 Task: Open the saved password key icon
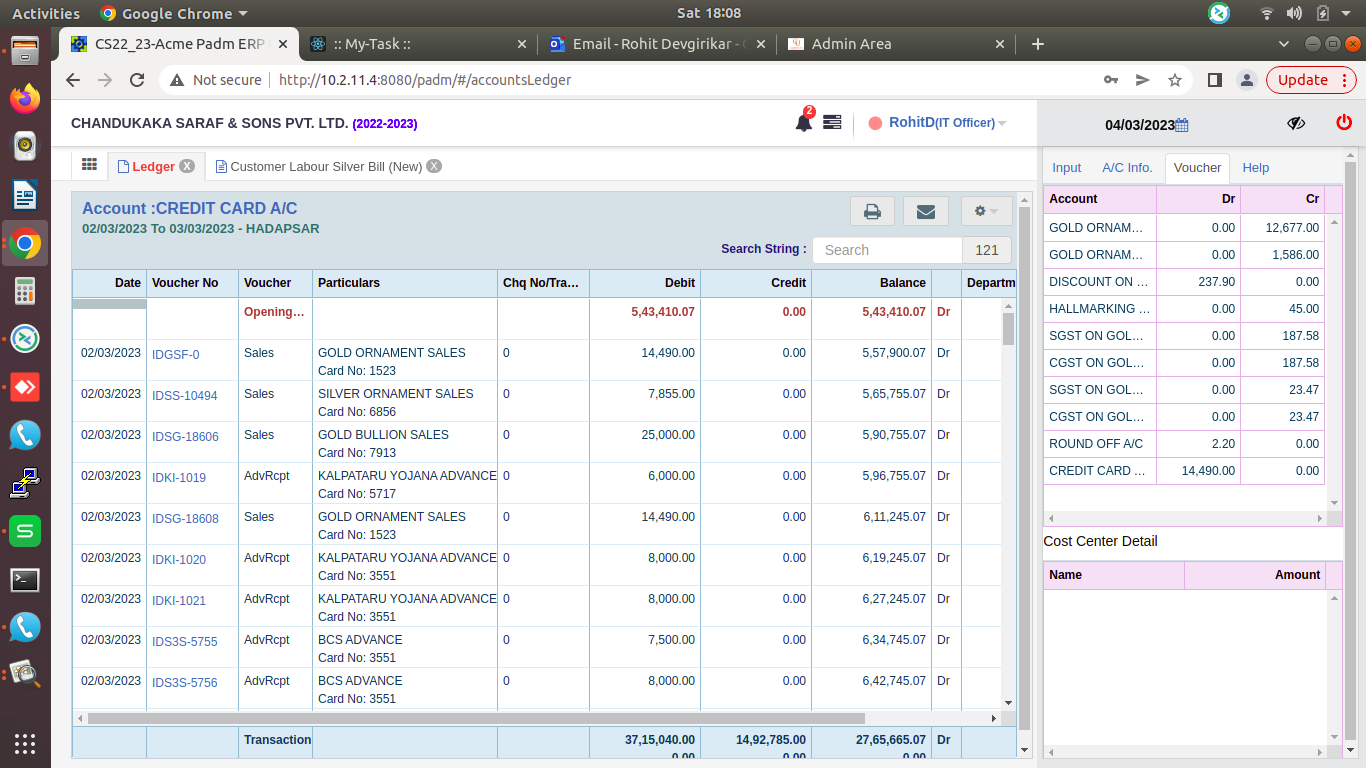coord(1110,80)
